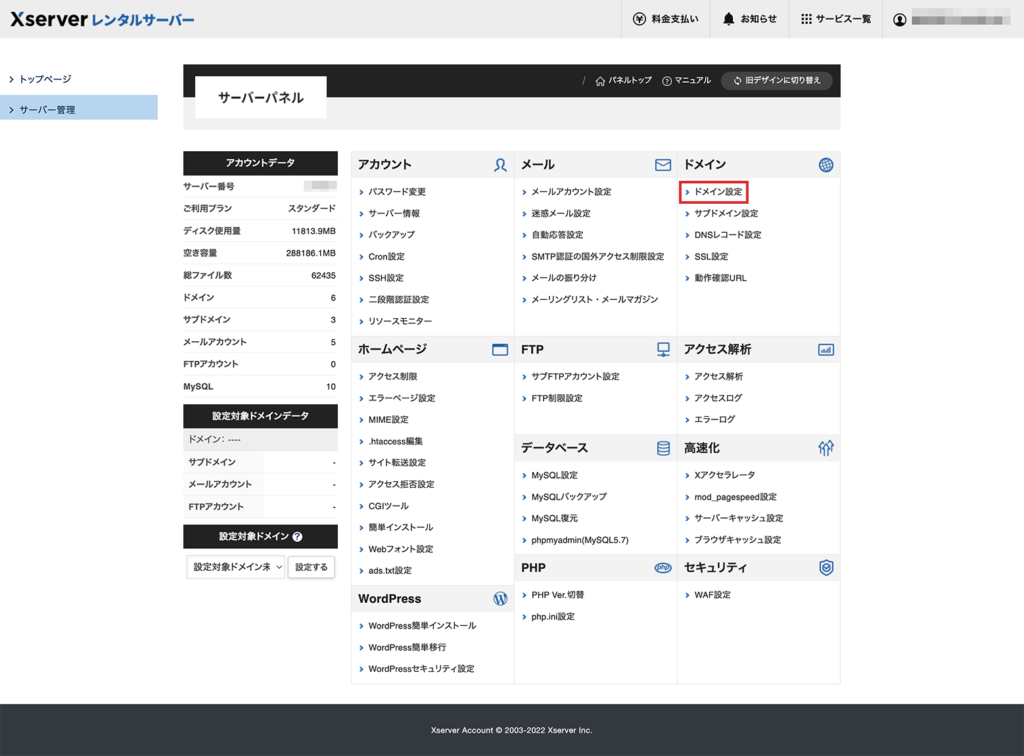Open 料金支払い in the top bar
Viewport: 1024px width, 756px height.
pos(666,19)
